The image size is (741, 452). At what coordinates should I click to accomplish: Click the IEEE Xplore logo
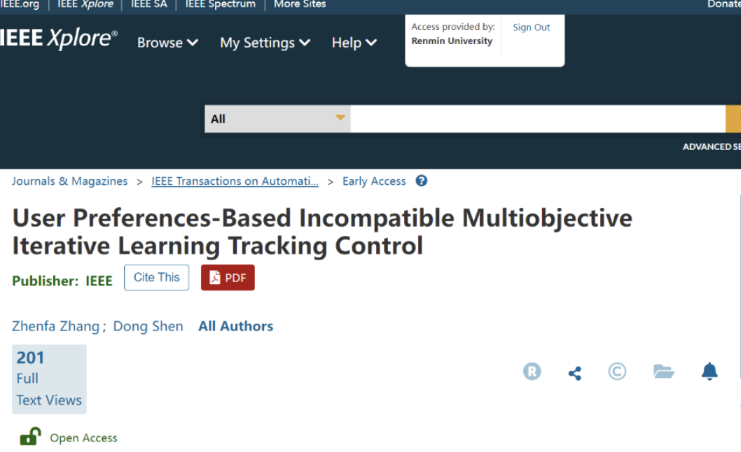pos(59,41)
